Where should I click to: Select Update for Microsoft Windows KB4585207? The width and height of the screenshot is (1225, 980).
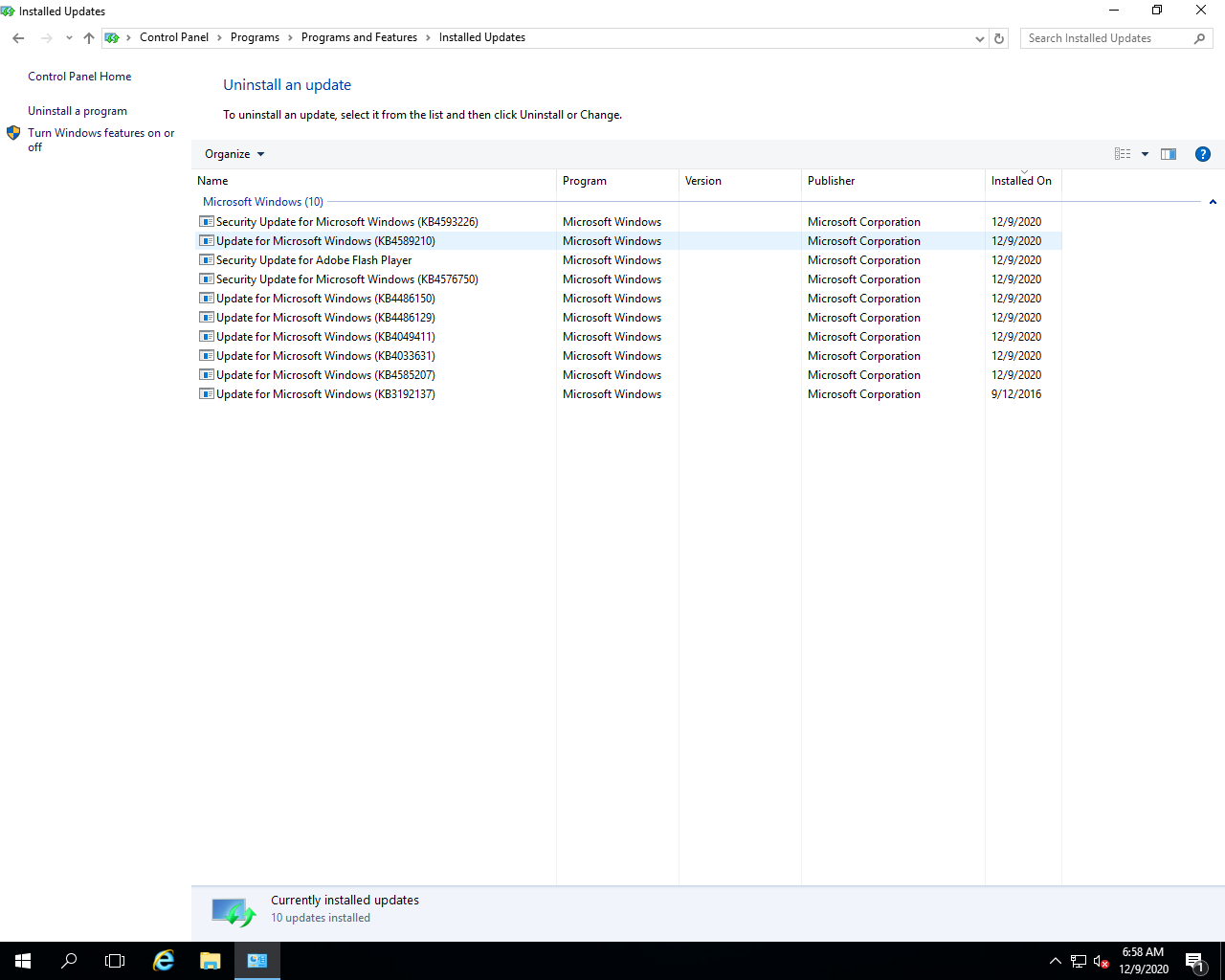(626, 375)
